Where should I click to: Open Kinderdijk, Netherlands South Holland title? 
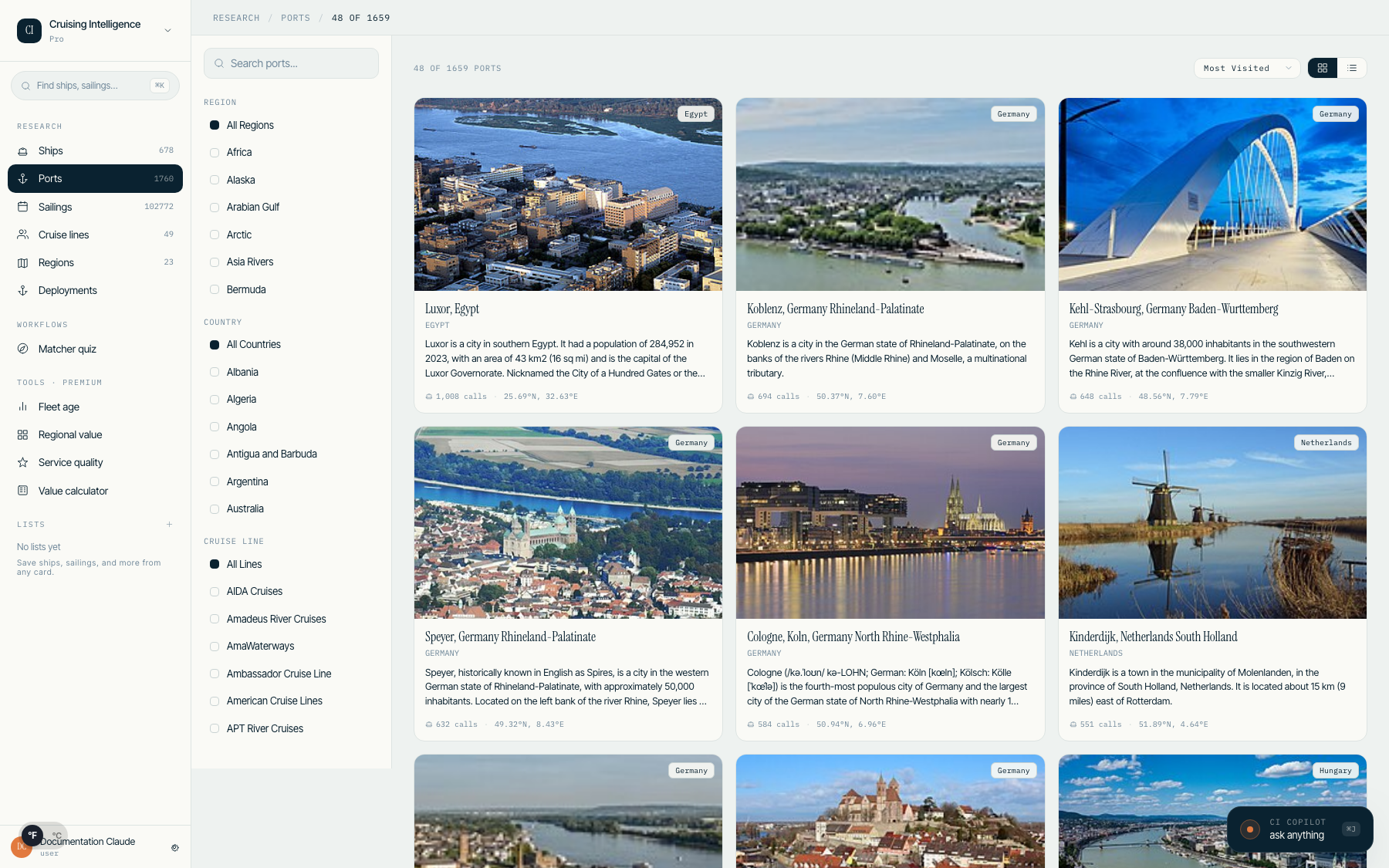[1153, 637]
